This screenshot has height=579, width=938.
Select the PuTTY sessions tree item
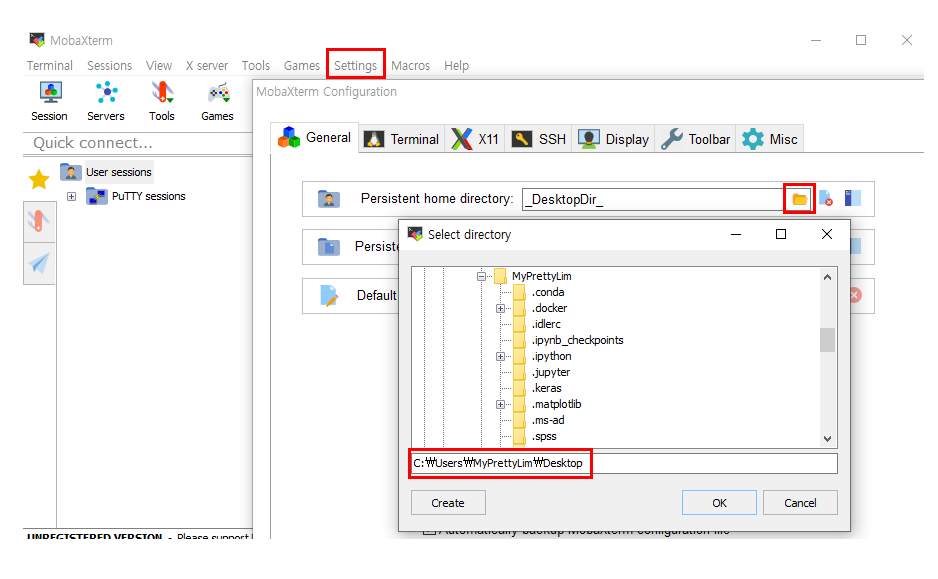[148, 196]
